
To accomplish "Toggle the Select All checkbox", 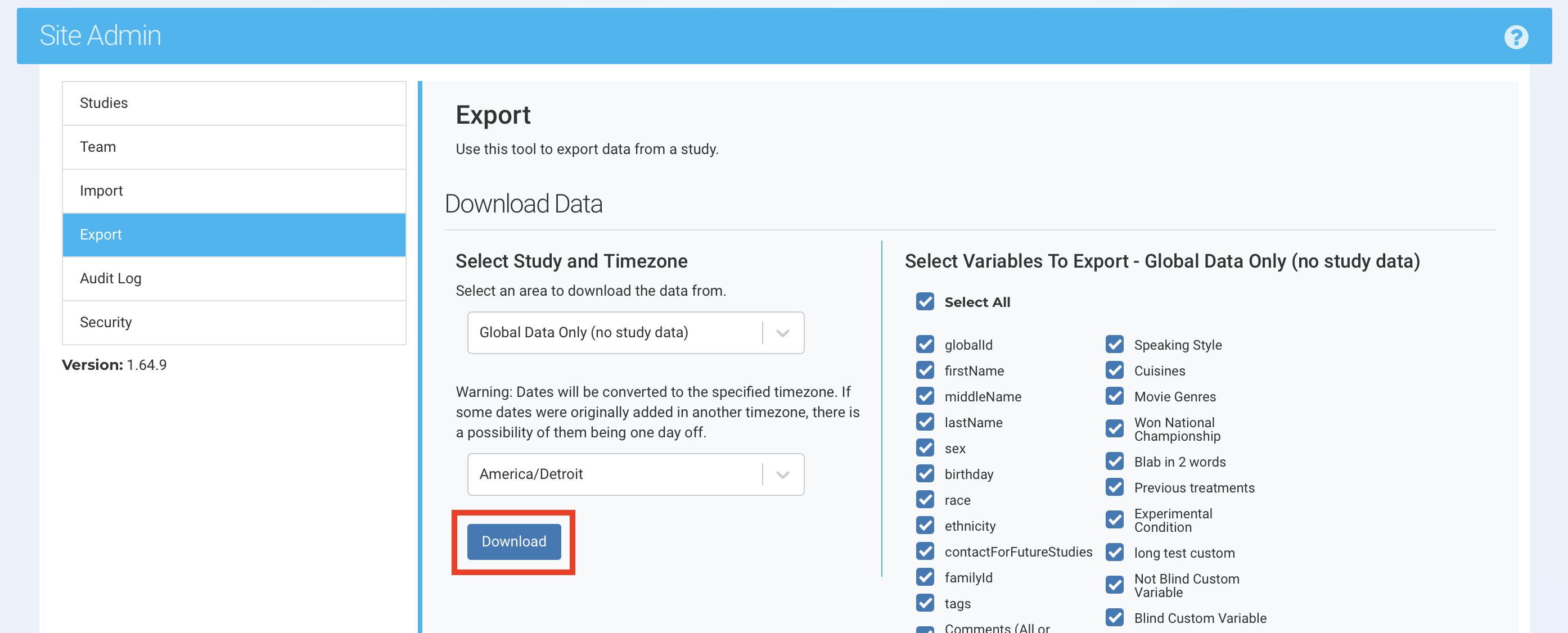I will coord(925,302).
